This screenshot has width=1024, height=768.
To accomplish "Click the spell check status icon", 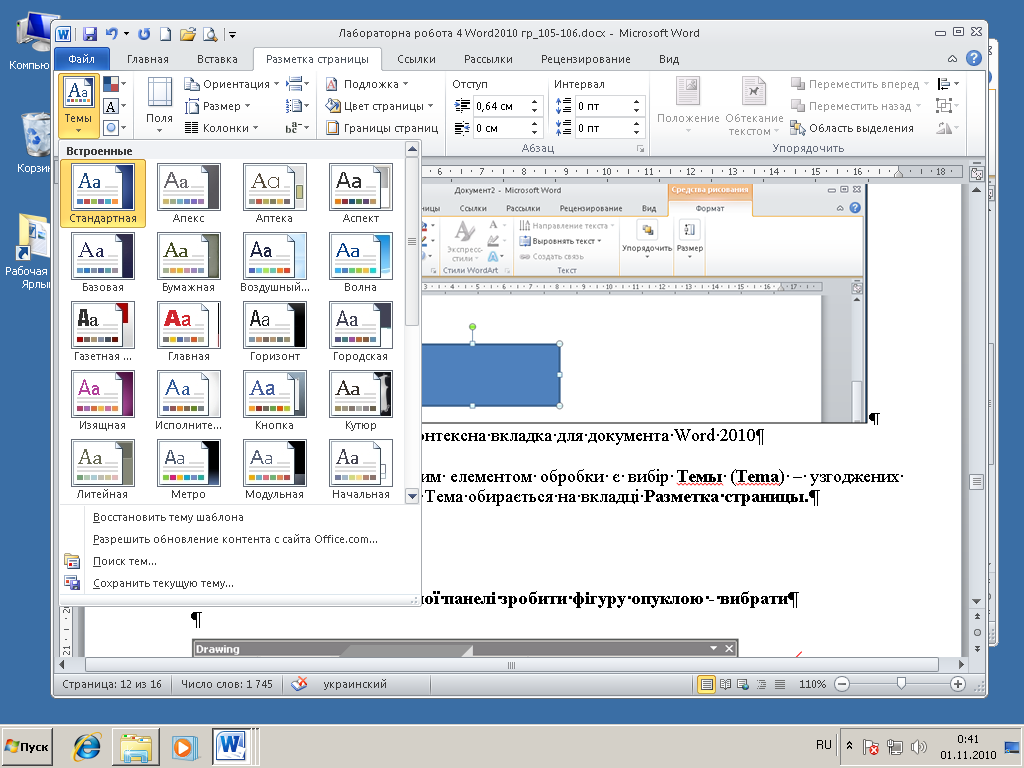I will (x=299, y=684).
